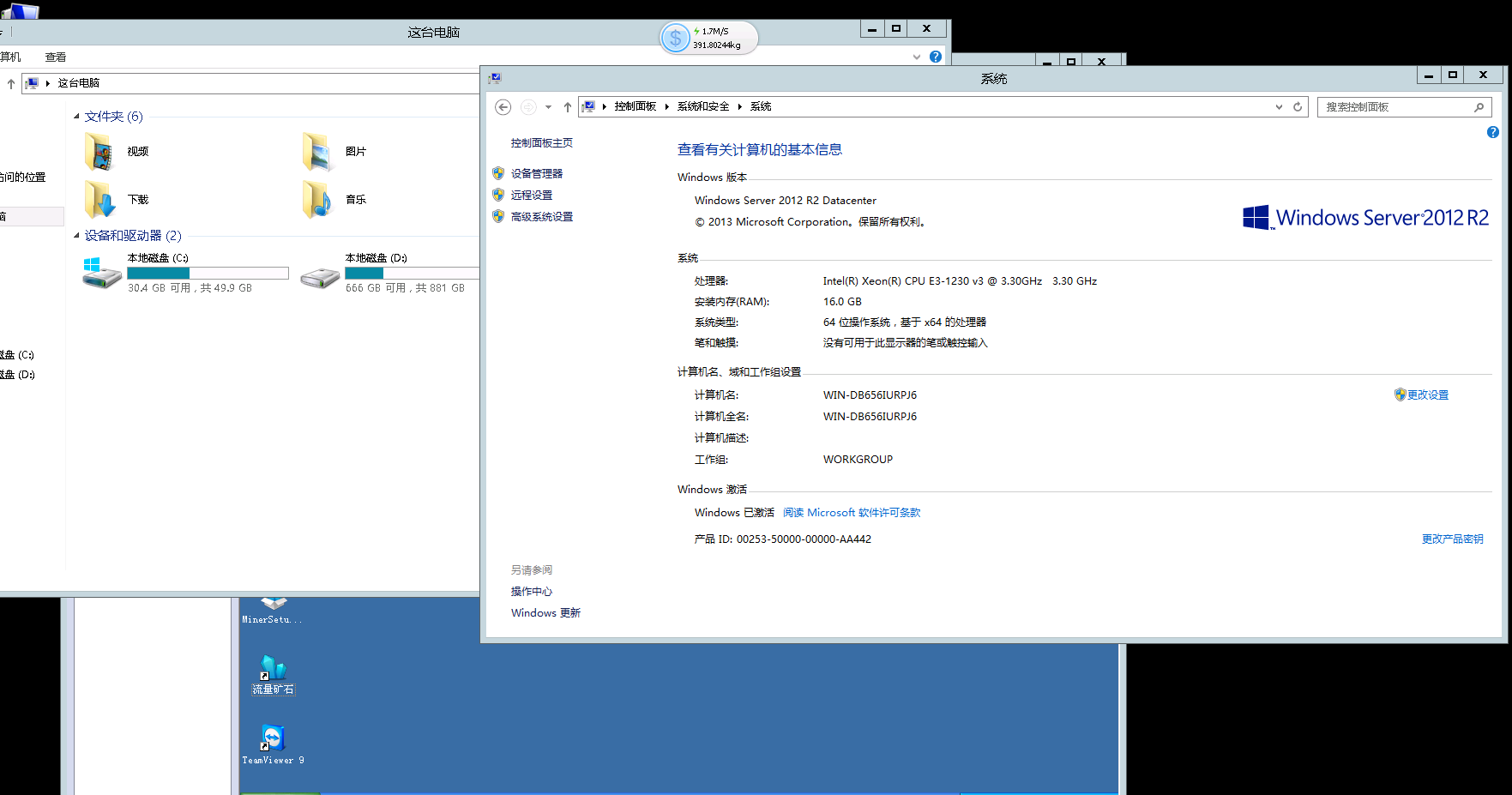Select 磁盘 (C:) in the navigation pane

click(x=17, y=354)
